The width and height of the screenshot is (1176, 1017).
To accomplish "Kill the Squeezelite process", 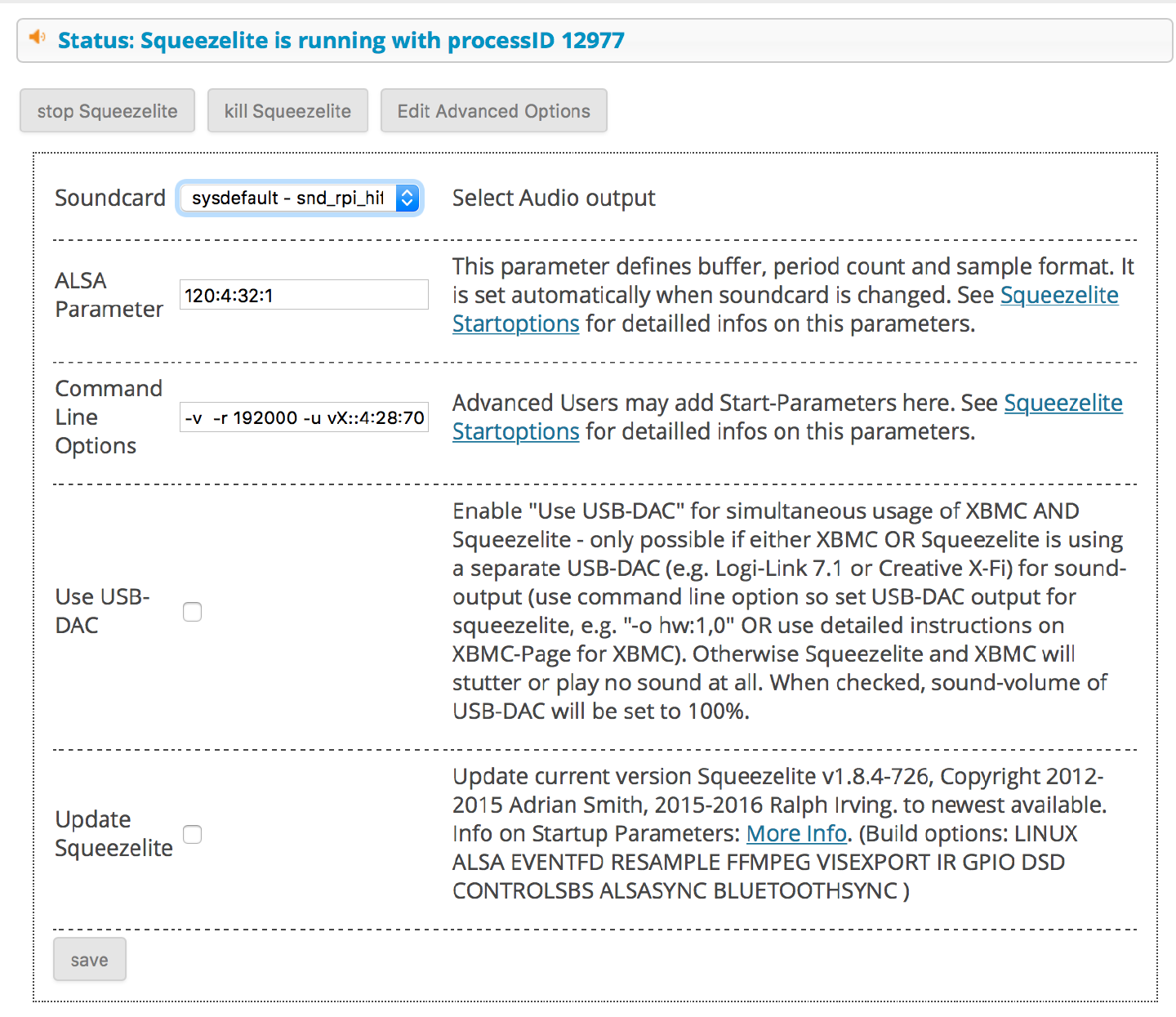I will (287, 110).
